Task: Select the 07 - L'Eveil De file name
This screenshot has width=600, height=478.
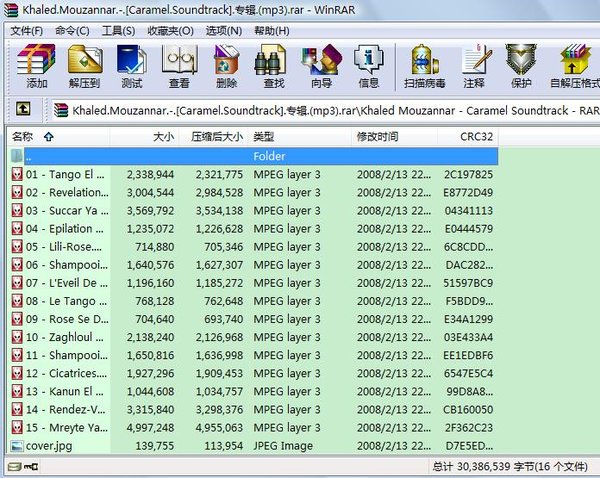Action: click(x=67, y=283)
